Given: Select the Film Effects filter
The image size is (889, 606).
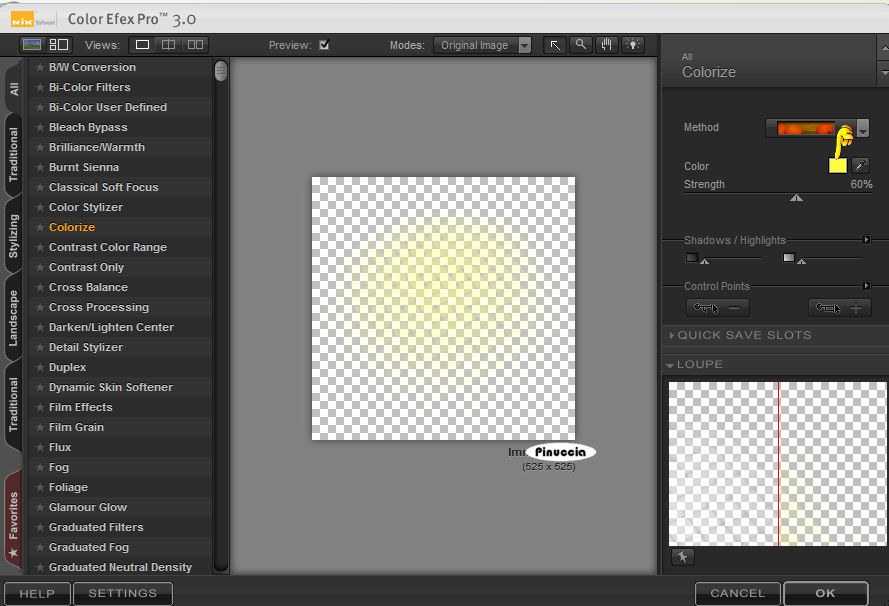Looking at the screenshot, I should (x=81, y=407).
